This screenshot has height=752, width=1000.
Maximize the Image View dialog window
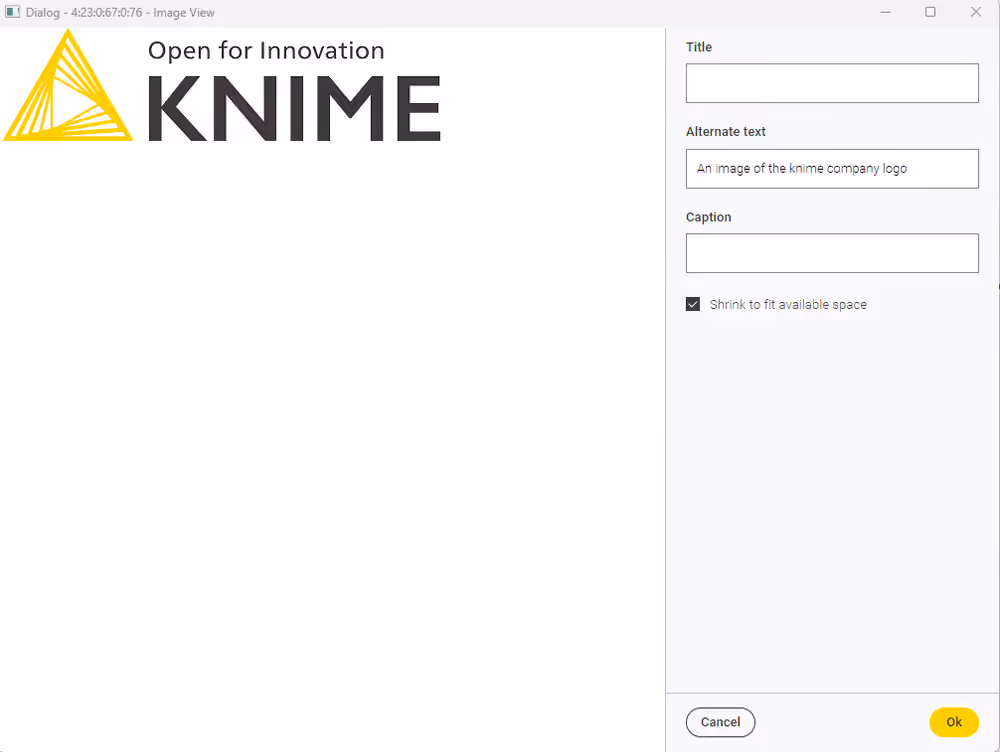click(930, 12)
